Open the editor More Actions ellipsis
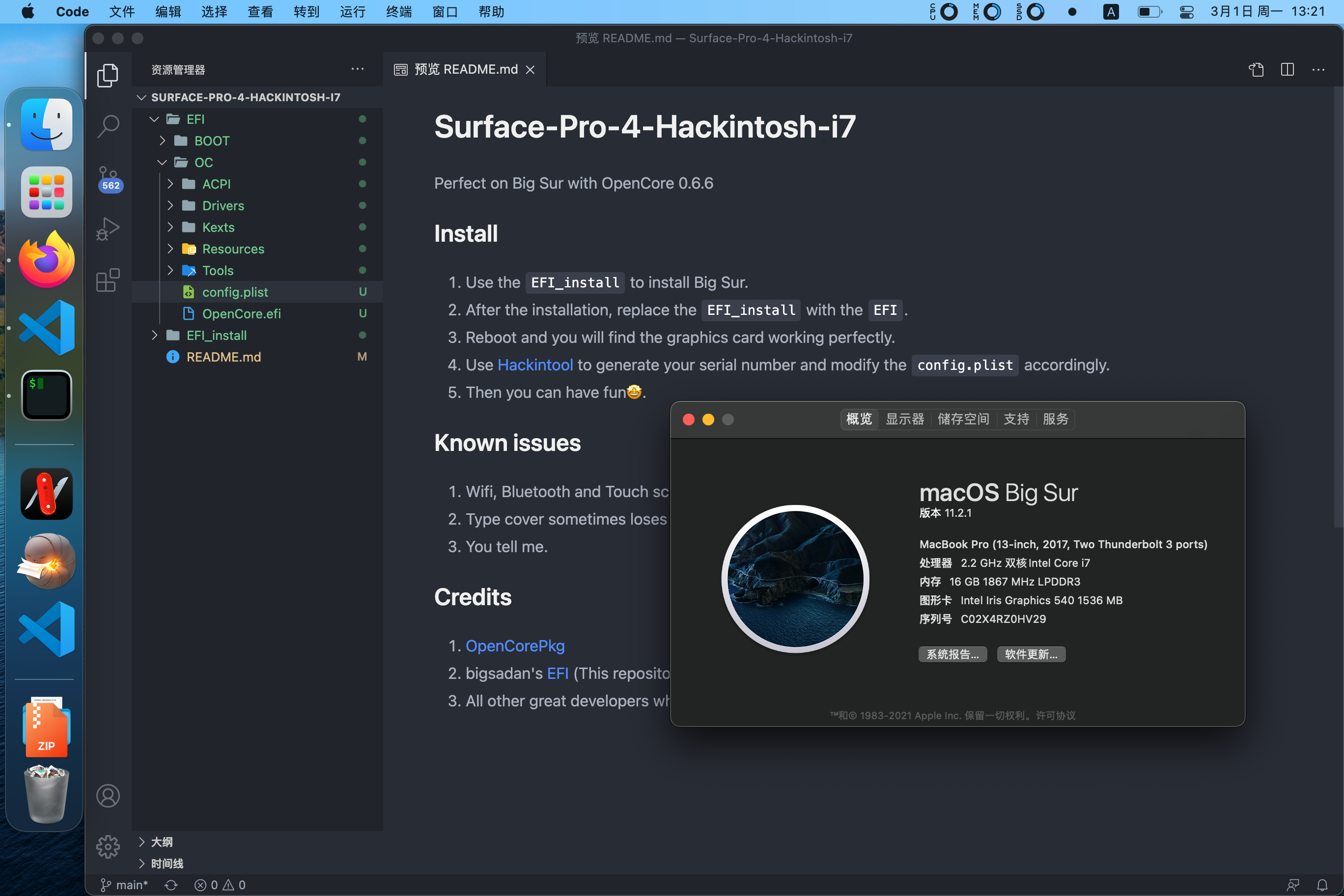 [1318, 69]
